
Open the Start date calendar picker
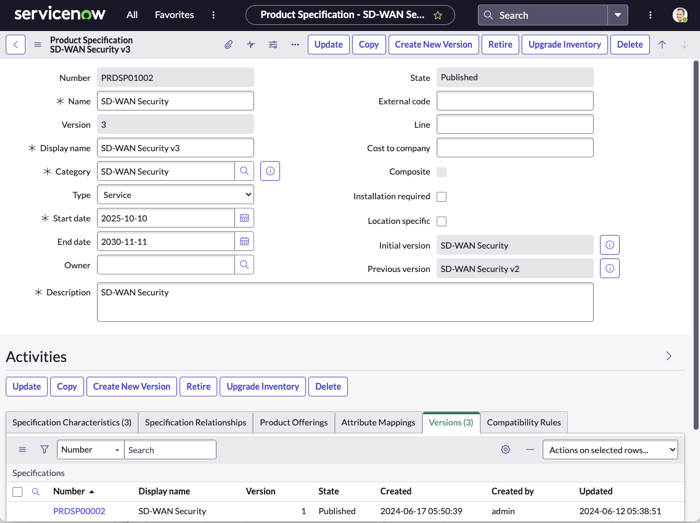[x=244, y=218]
